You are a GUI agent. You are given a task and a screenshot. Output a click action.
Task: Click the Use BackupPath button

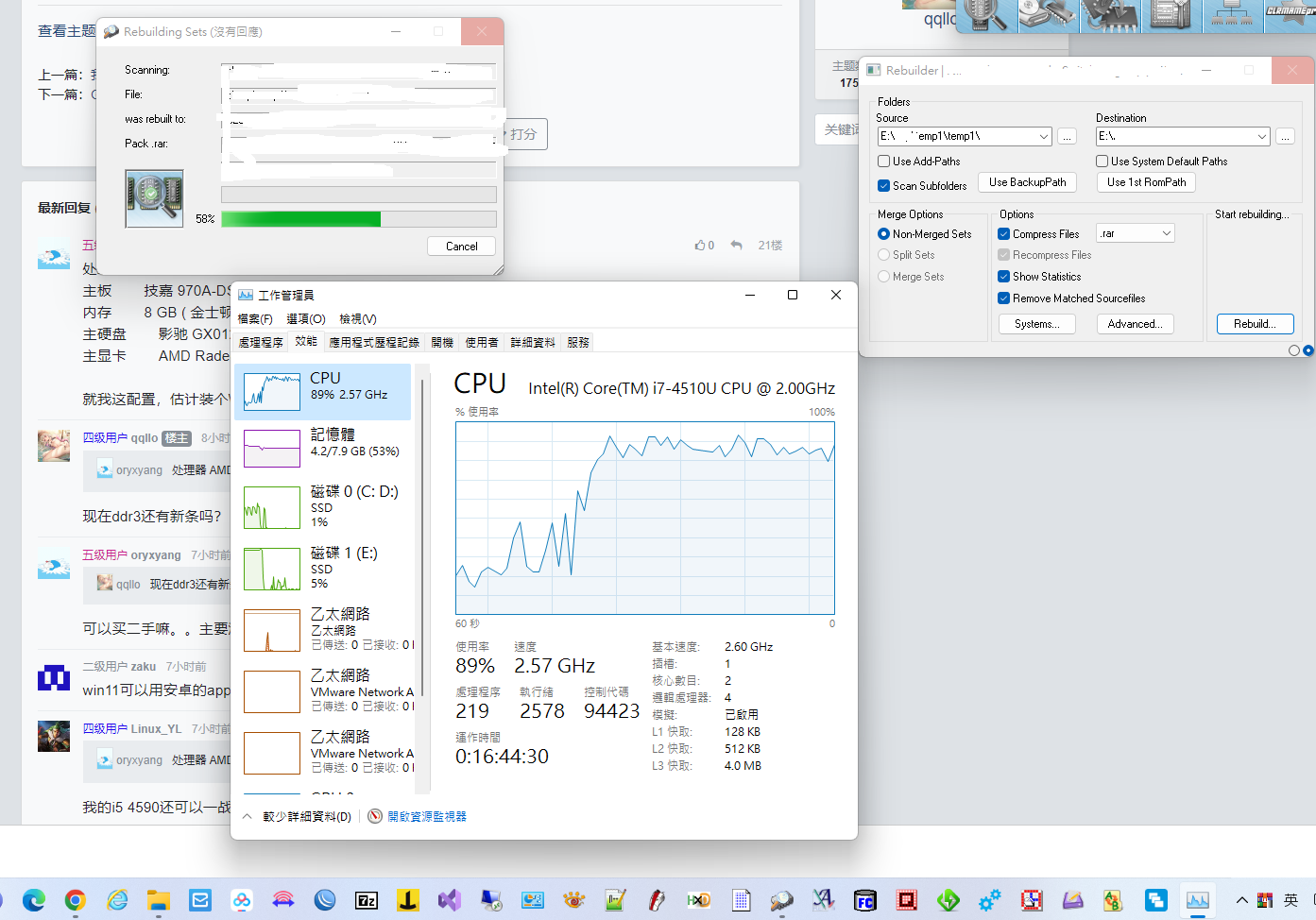[x=1028, y=182]
